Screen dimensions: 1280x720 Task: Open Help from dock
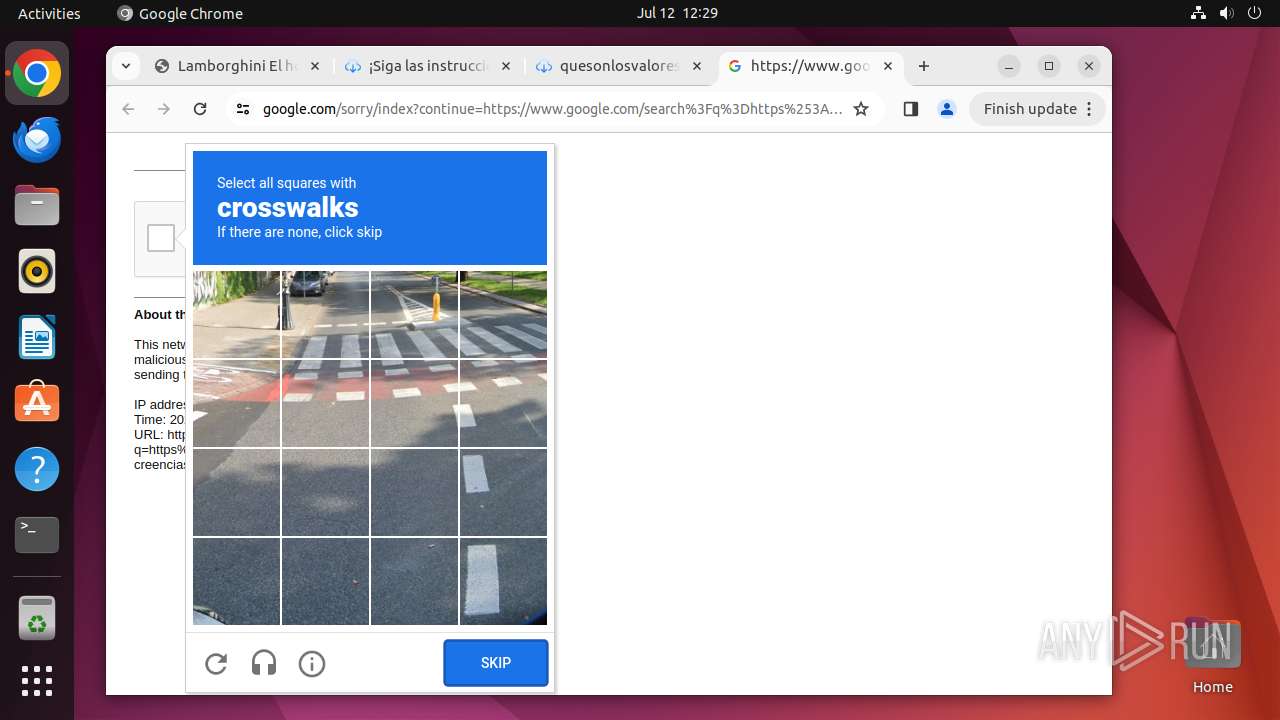(37, 469)
